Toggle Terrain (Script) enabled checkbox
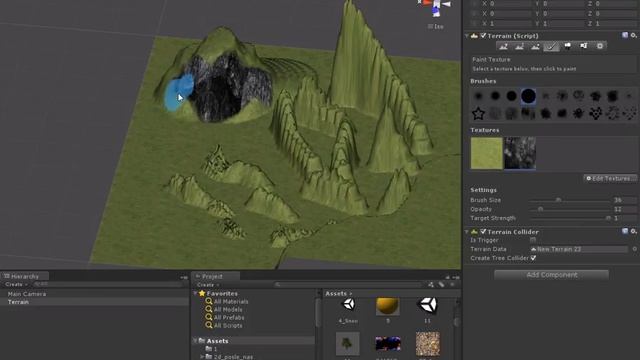 tap(483, 36)
